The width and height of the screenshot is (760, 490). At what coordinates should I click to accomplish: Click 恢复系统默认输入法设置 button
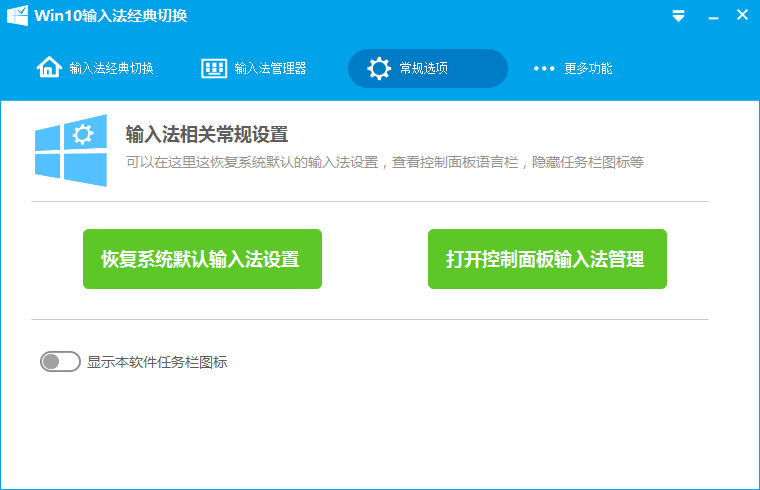pyautogui.click(x=203, y=259)
